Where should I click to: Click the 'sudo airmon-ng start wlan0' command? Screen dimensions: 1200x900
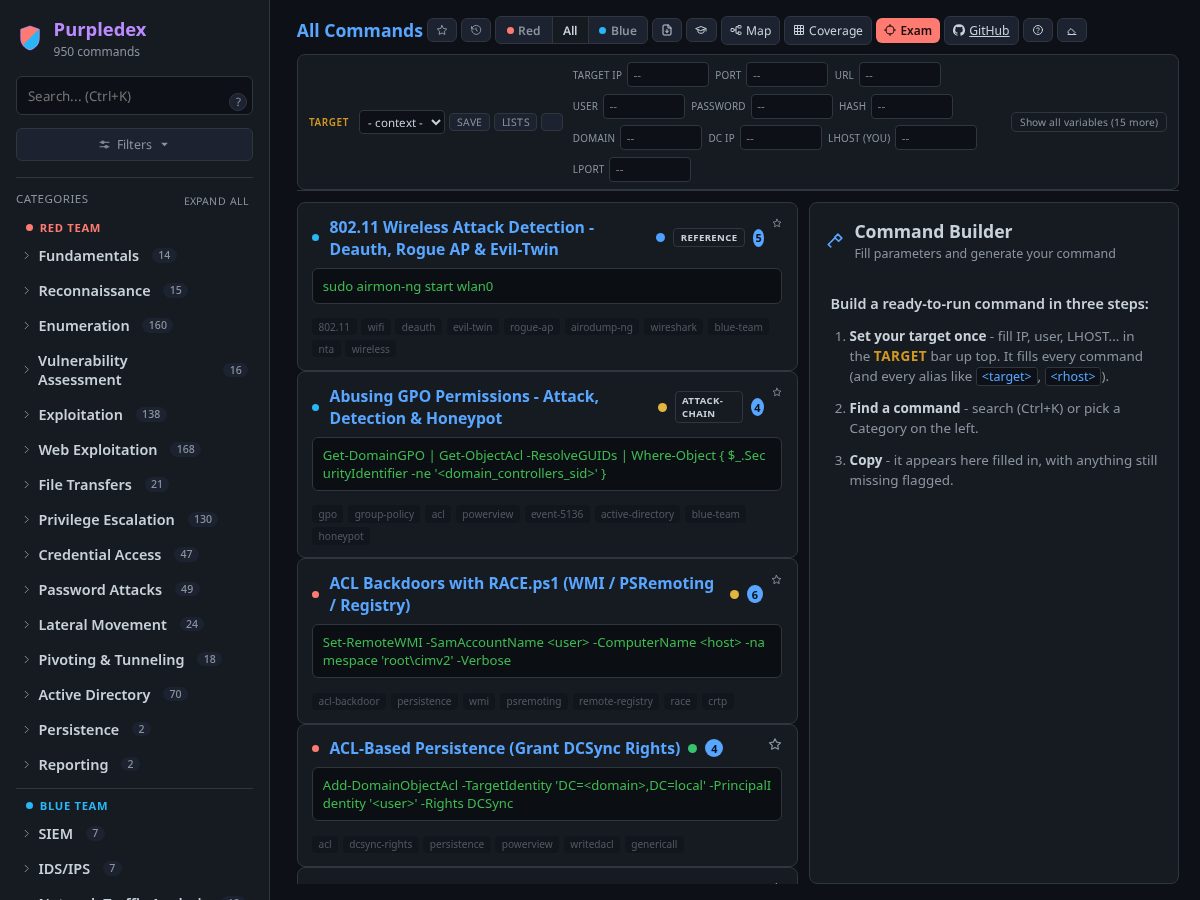click(546, 286)
